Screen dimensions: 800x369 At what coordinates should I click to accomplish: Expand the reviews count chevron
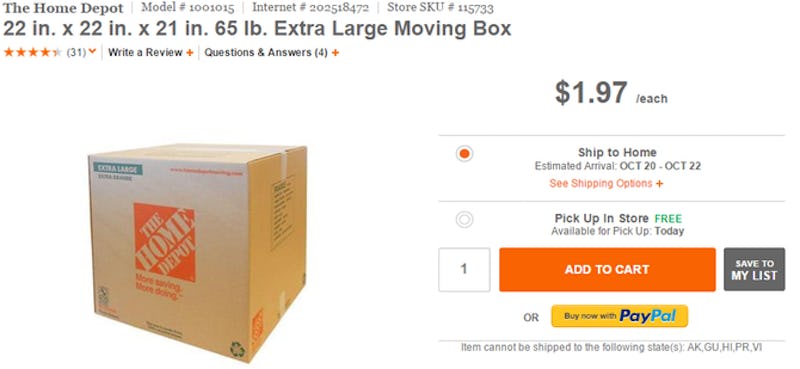pyautogui.click(x=92, y=51)
